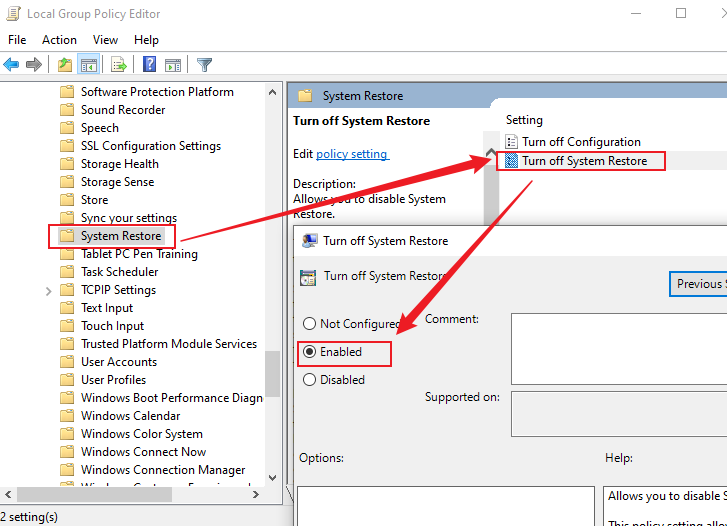
Task: Toggle Show/Hide Action Pane toolbar icon
Action: pyautogui.click(x=172, y=65)
